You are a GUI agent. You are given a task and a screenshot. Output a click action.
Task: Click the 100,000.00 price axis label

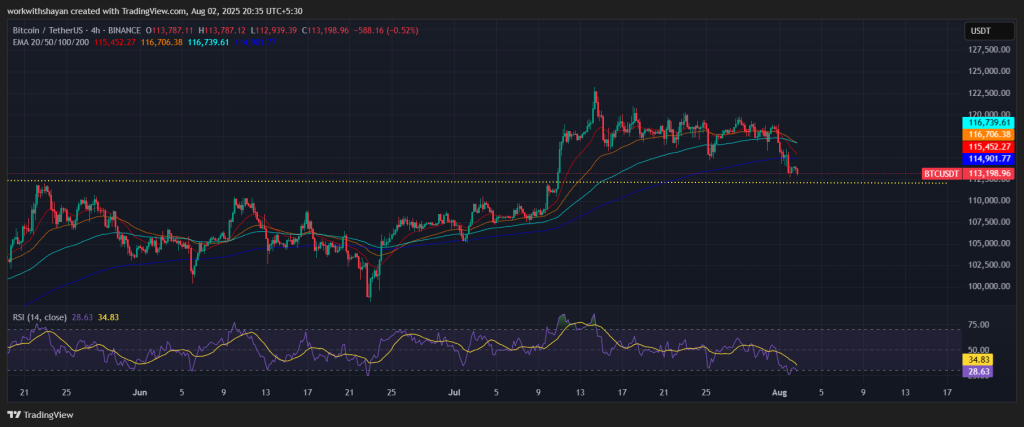988,286
